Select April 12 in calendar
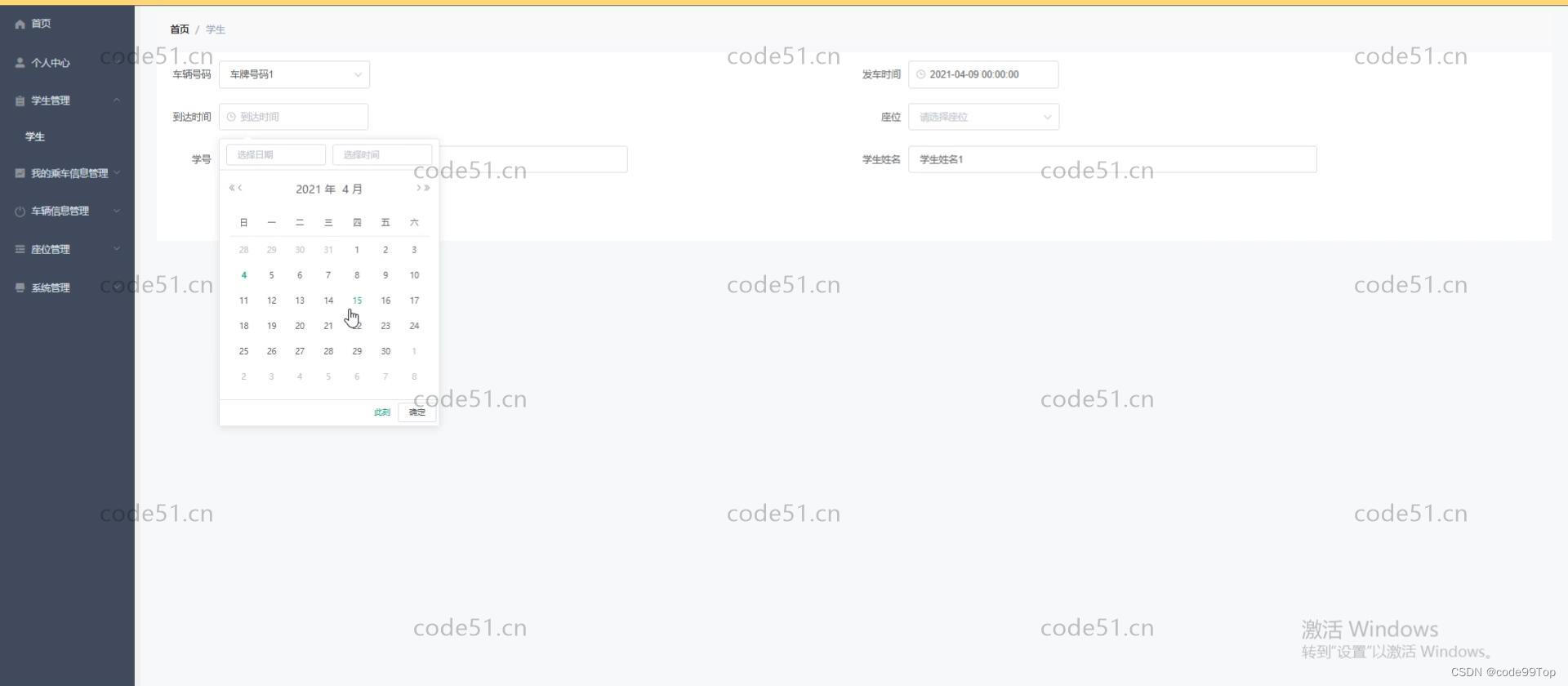 coord(271,301)
